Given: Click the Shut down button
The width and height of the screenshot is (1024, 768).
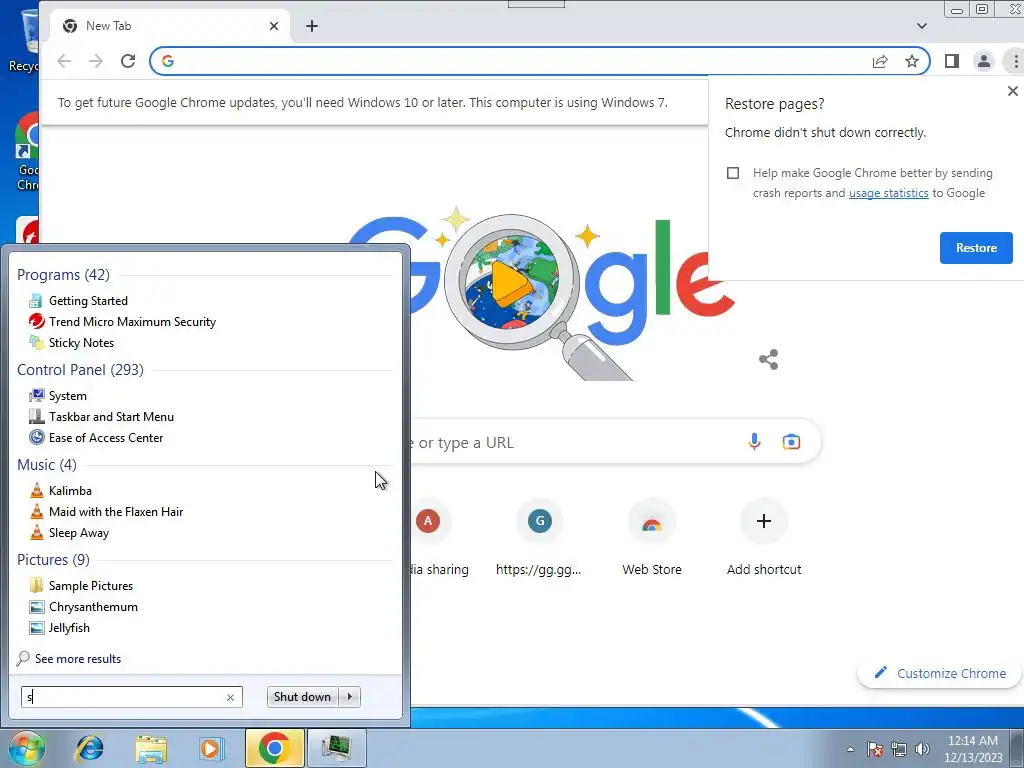Looking at the screenshot, I should pos(302,697).
